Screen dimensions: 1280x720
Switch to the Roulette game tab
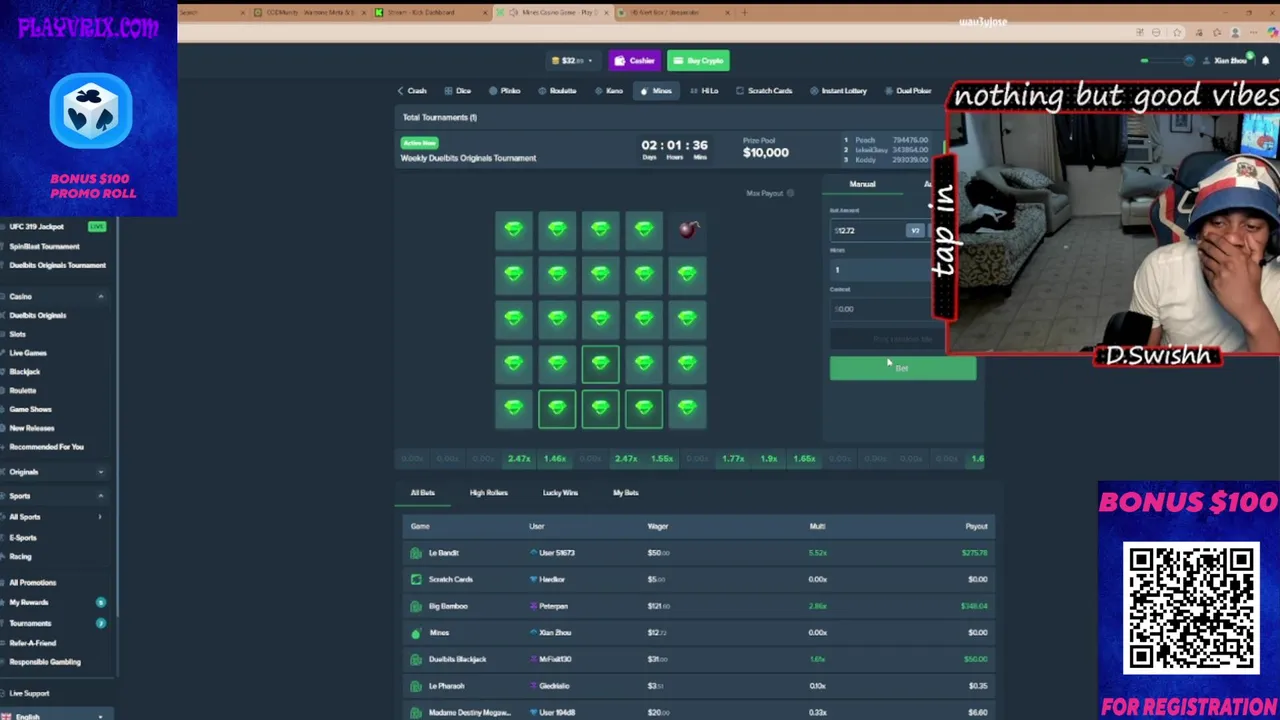[557, 91]
